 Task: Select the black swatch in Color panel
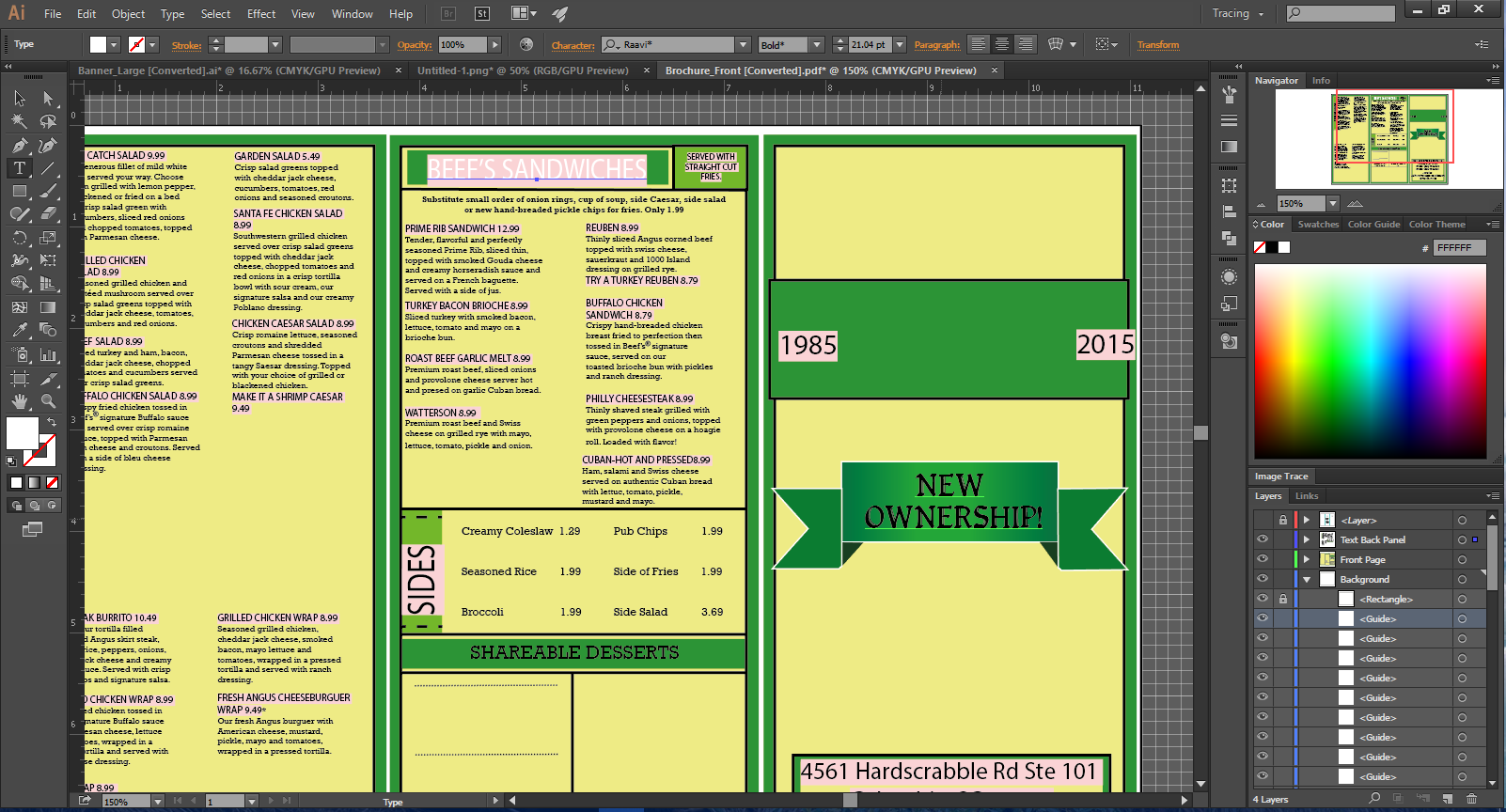click(x=1272, y=247)
